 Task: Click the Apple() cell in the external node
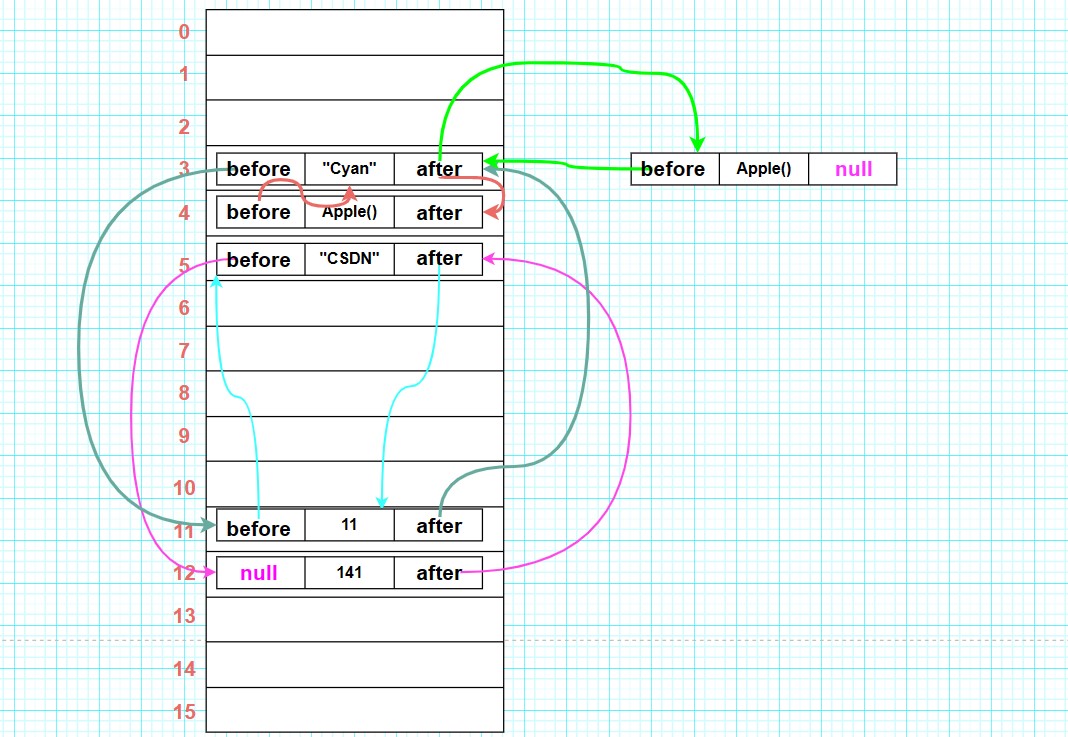tap(764, 169)
